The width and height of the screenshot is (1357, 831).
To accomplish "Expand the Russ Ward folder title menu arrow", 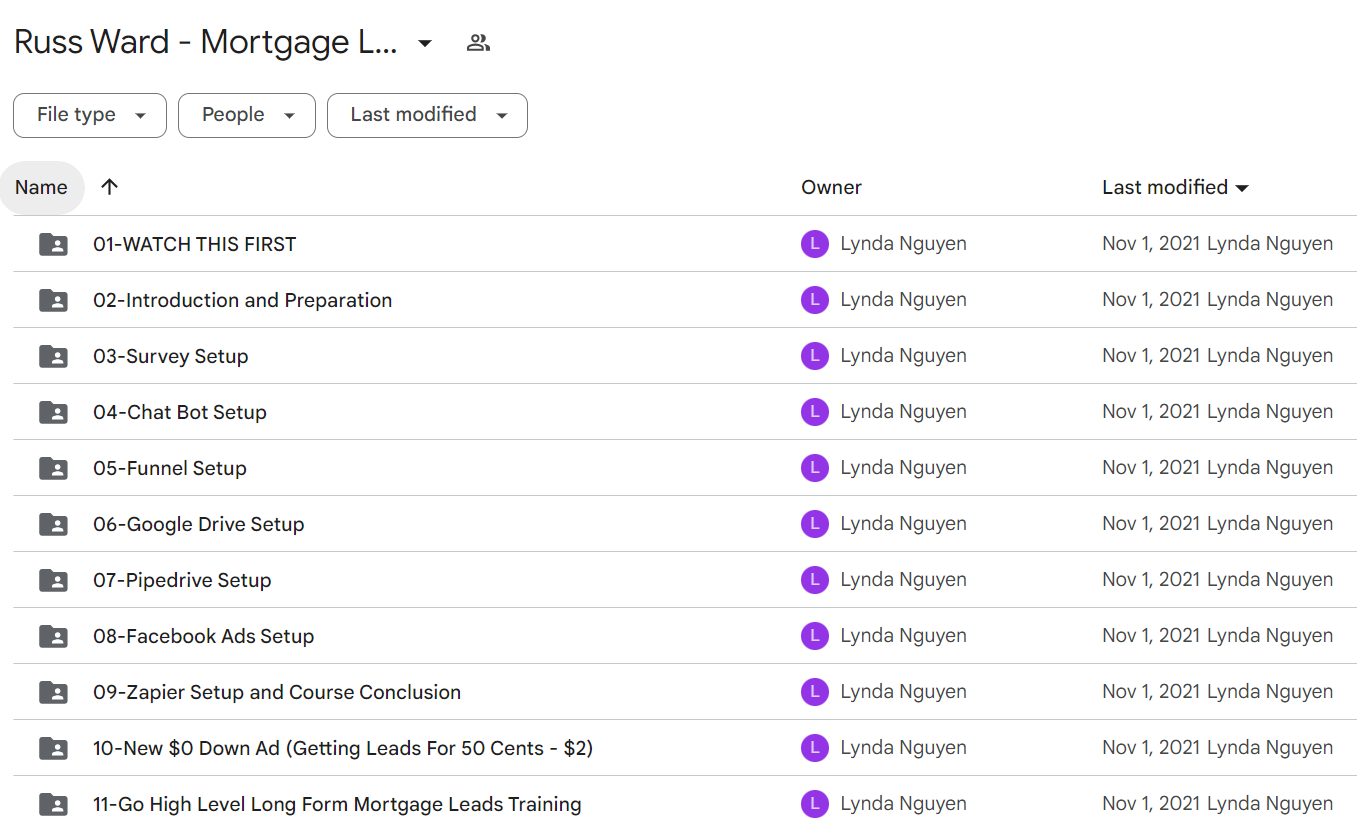I will tap(425, 43).
